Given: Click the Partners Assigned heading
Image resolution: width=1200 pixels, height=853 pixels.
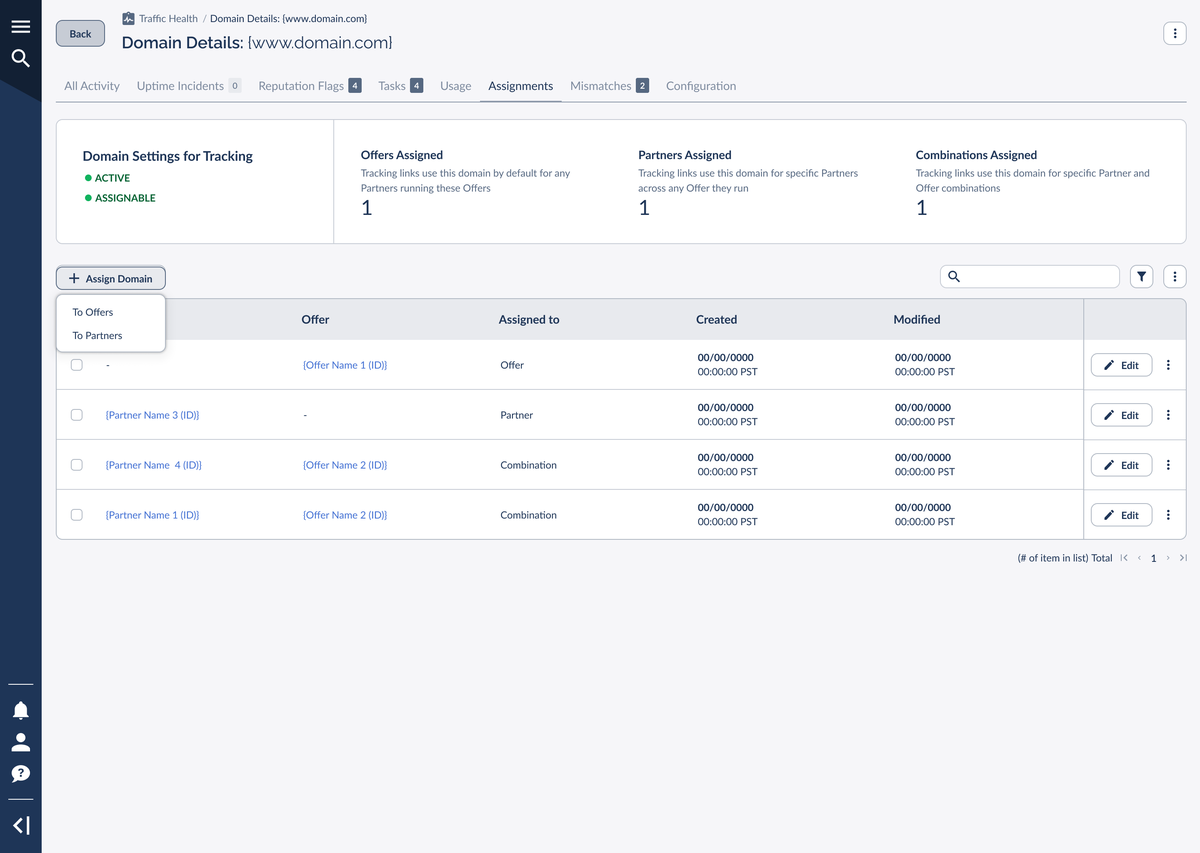Looking at the screenshot, I should point(685,155).
